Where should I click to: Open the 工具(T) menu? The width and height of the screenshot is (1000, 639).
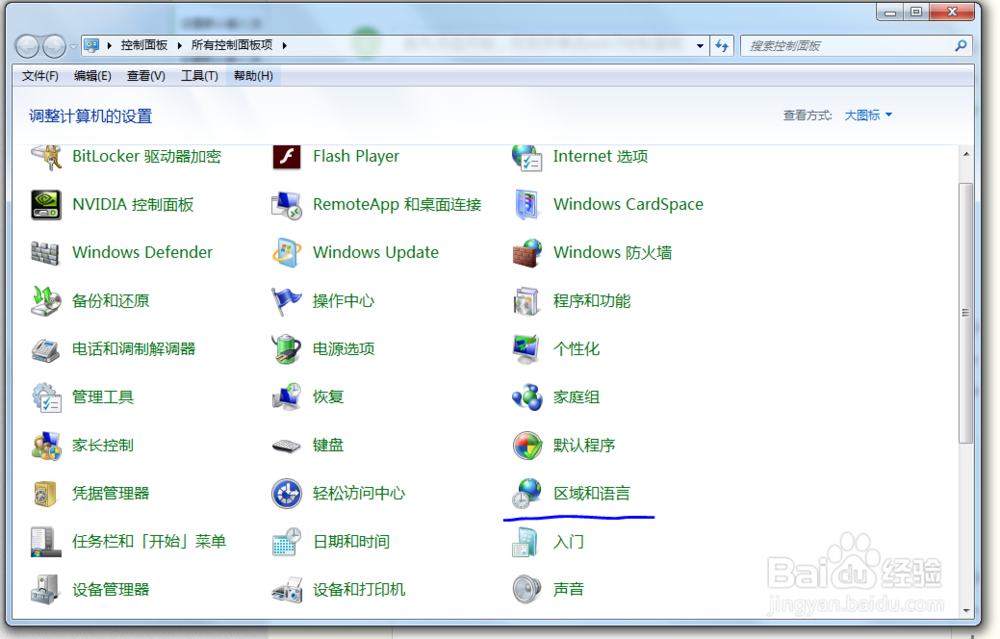pyautogui.click(x=200, y=76)
